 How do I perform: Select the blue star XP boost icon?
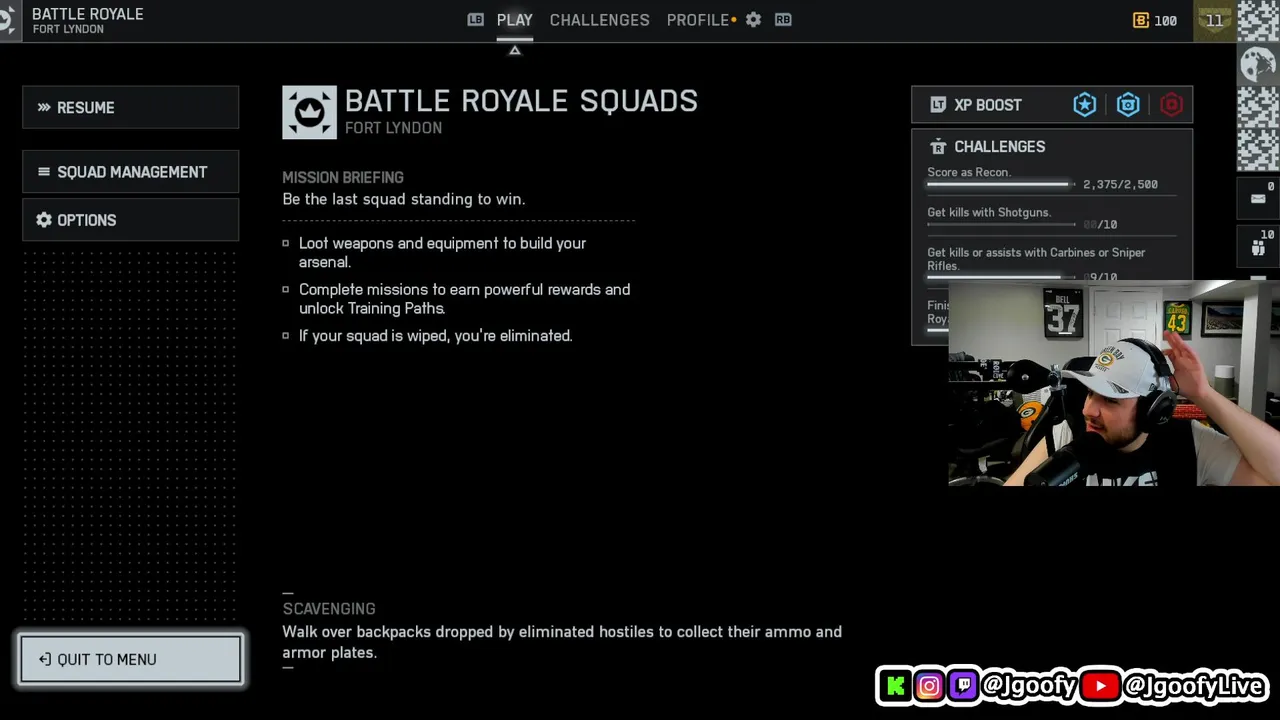1085,105
